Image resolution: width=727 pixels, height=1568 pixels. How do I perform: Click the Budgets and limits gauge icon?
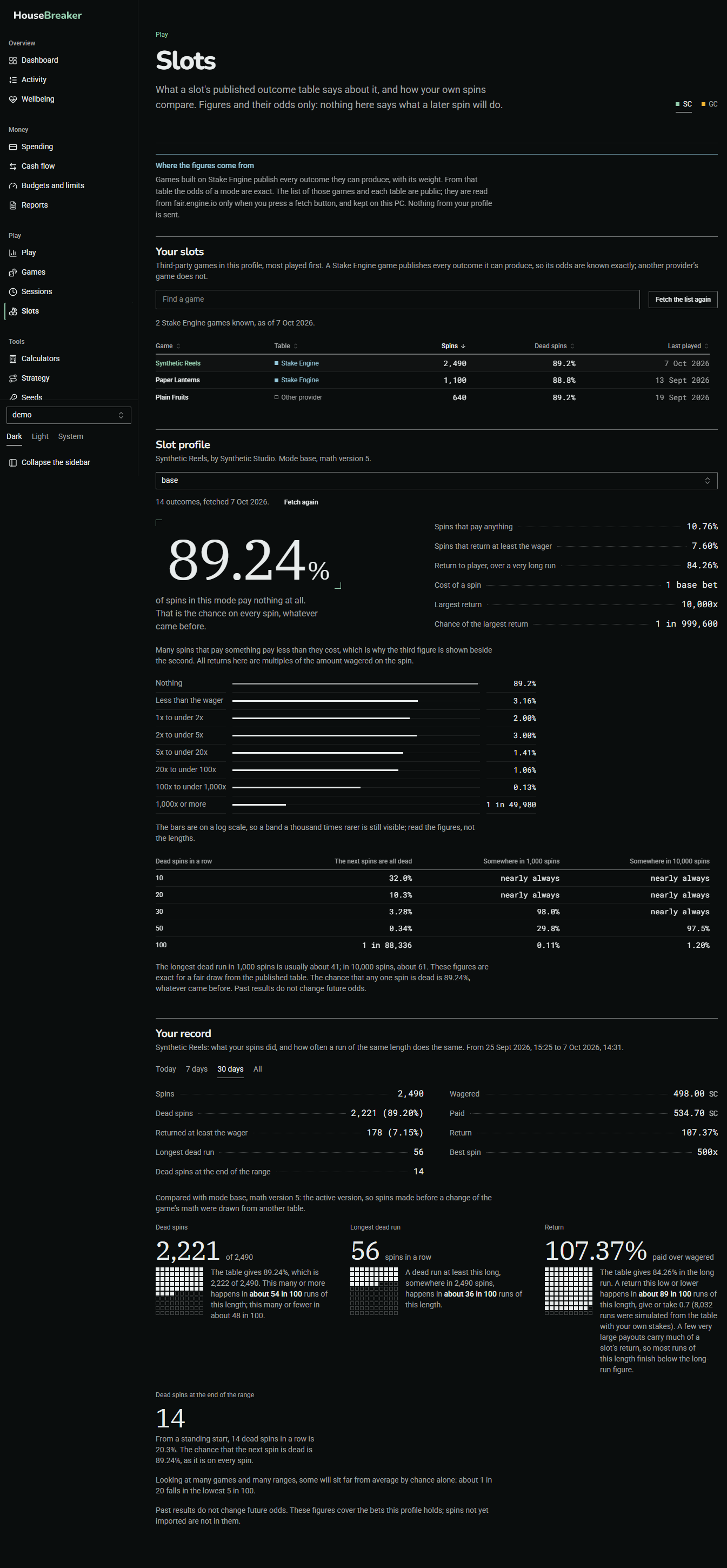pos(13,185)
